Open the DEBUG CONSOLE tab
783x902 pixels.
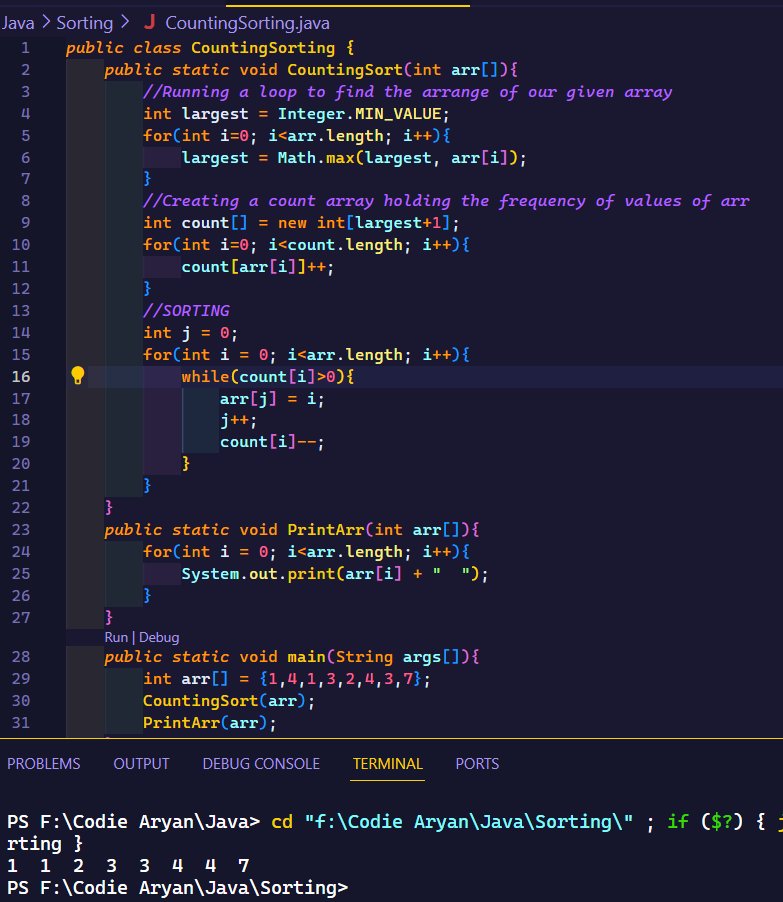click(261, 763)
